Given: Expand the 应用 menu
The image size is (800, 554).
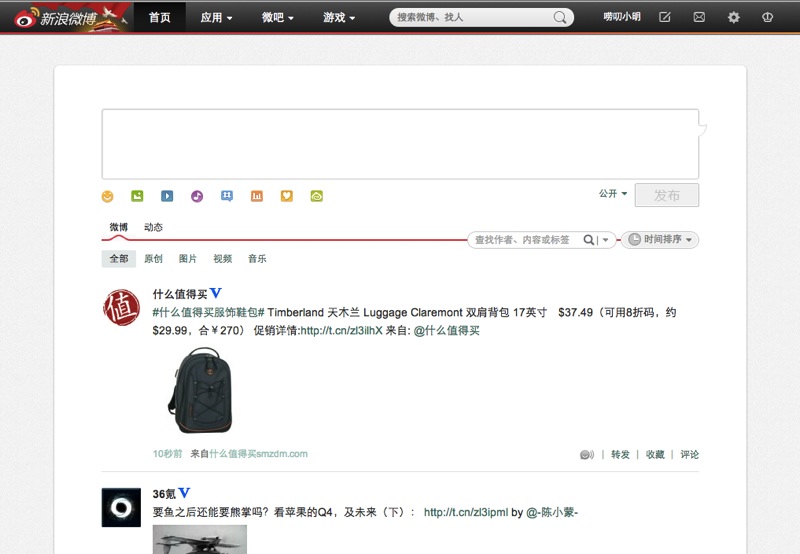Looking at the screenshot, I should coord(216,18).
